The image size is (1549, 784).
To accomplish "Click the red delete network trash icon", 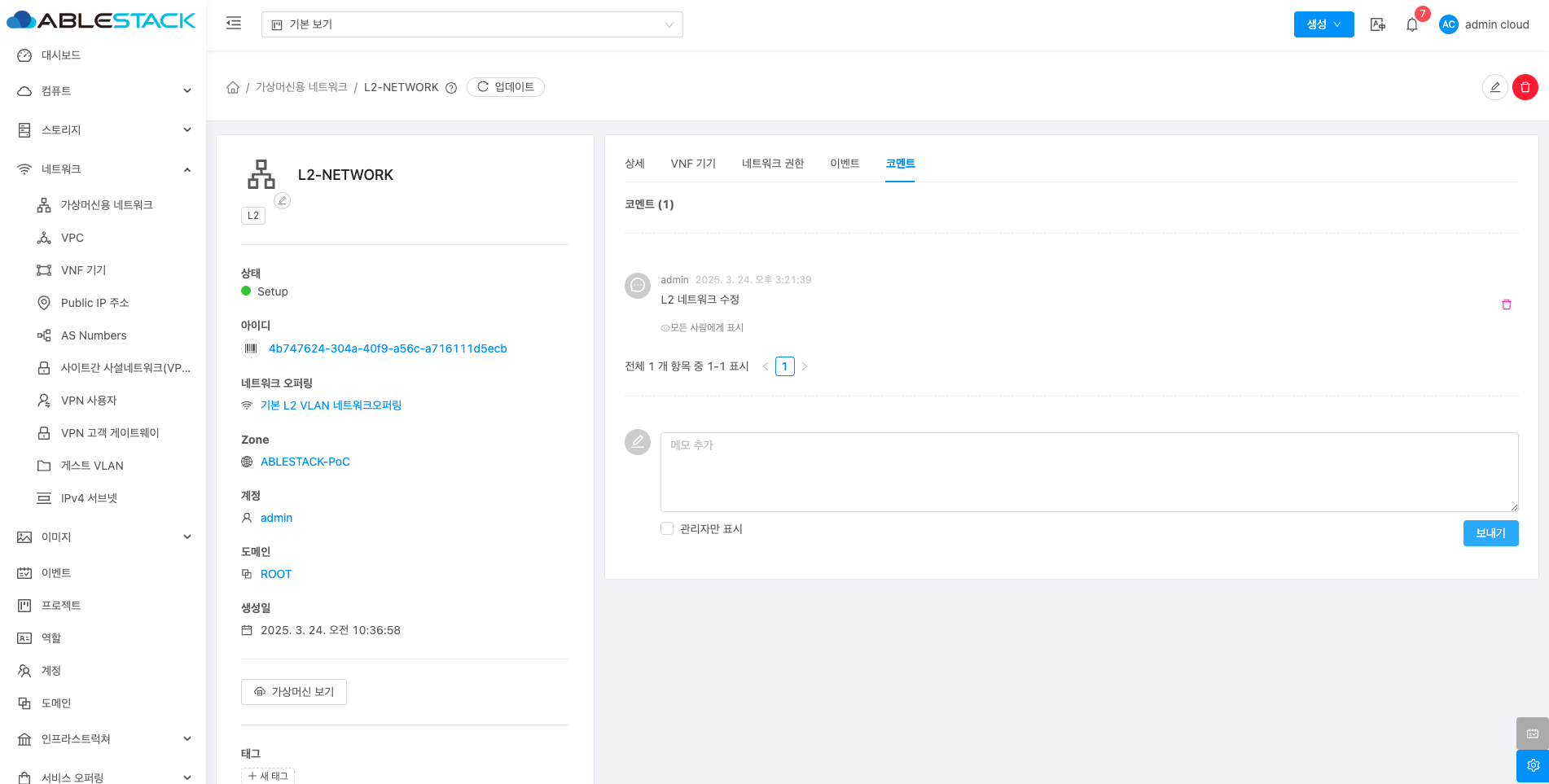I will pos(1525,87).
